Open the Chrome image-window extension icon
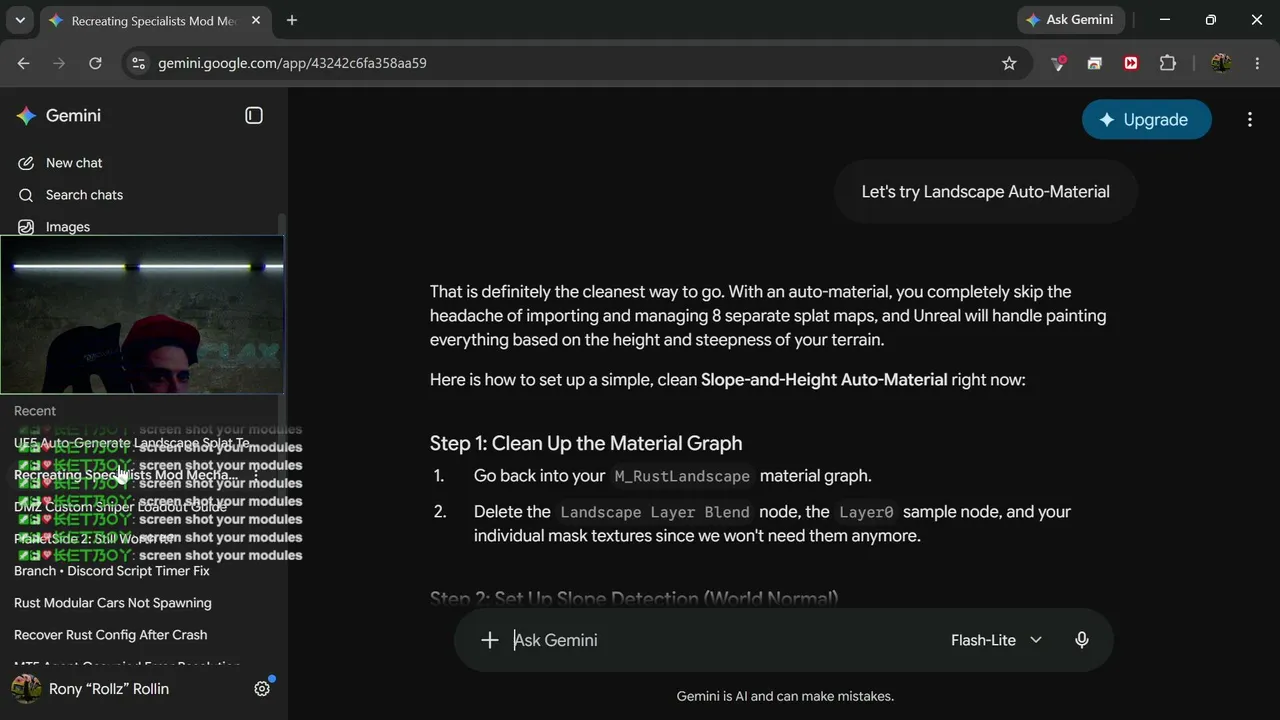The width and height of the screenshot is (1280, 720). click(x=1095, y=63)
